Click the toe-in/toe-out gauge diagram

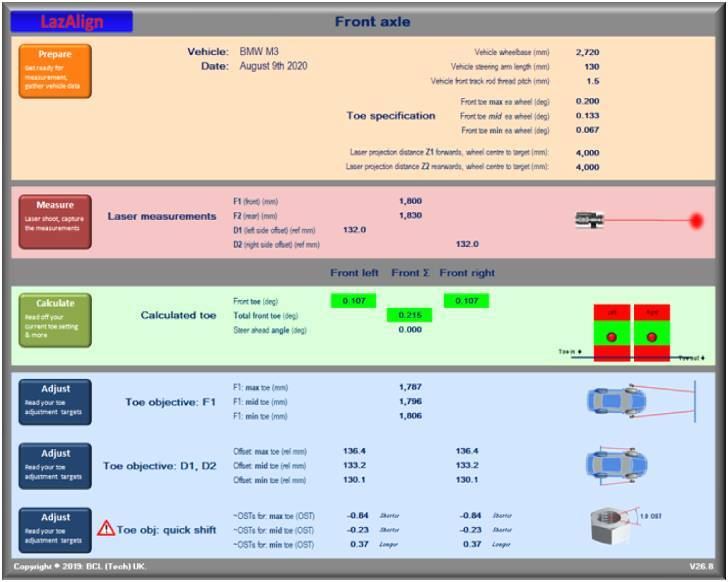[632, 332]
